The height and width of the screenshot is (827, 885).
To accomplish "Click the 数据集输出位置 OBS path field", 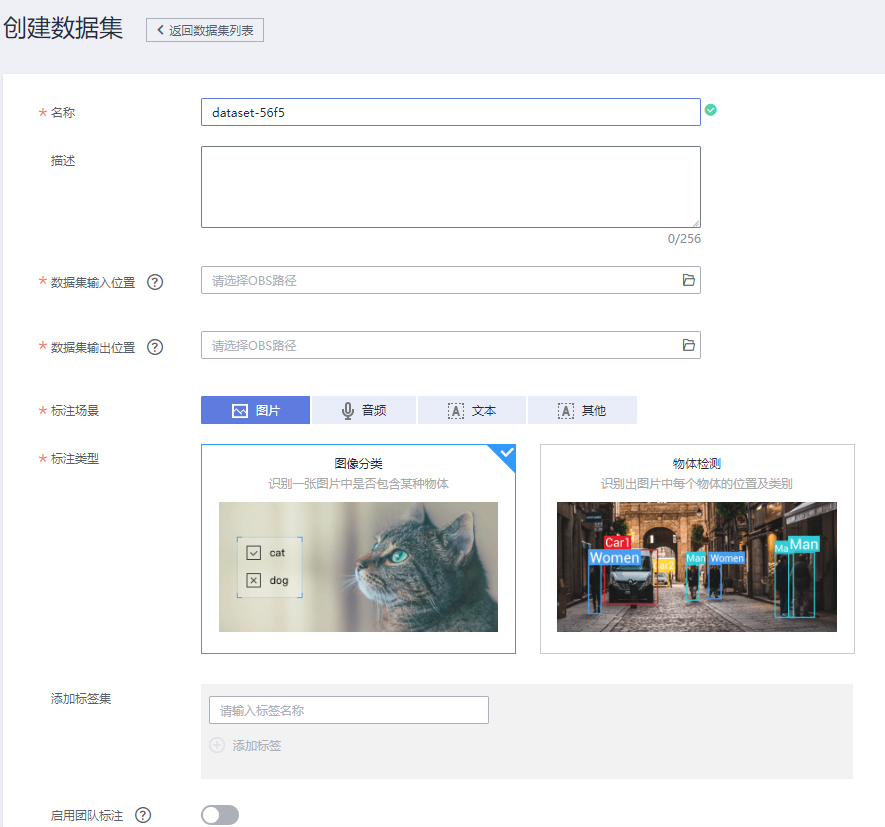I will tap(450, 345).
